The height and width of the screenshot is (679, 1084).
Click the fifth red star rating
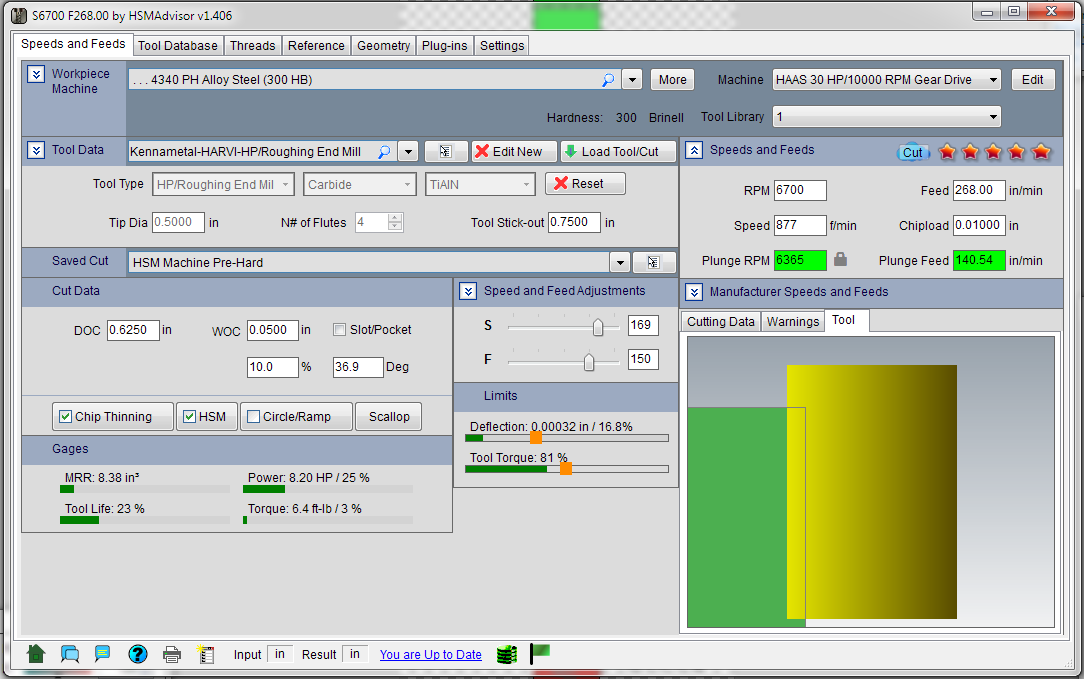1040,151
